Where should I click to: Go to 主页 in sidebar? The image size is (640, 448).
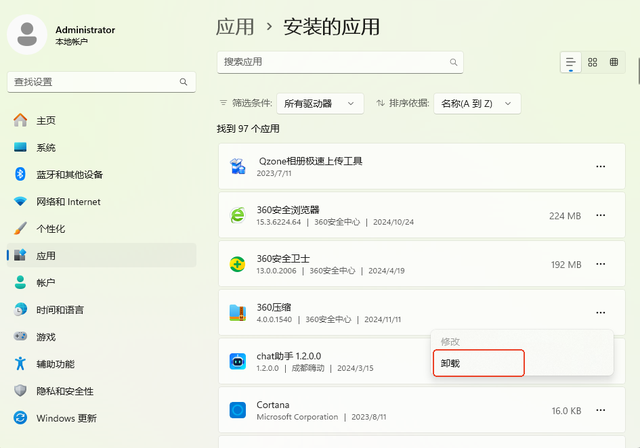(x=102, y=120)
